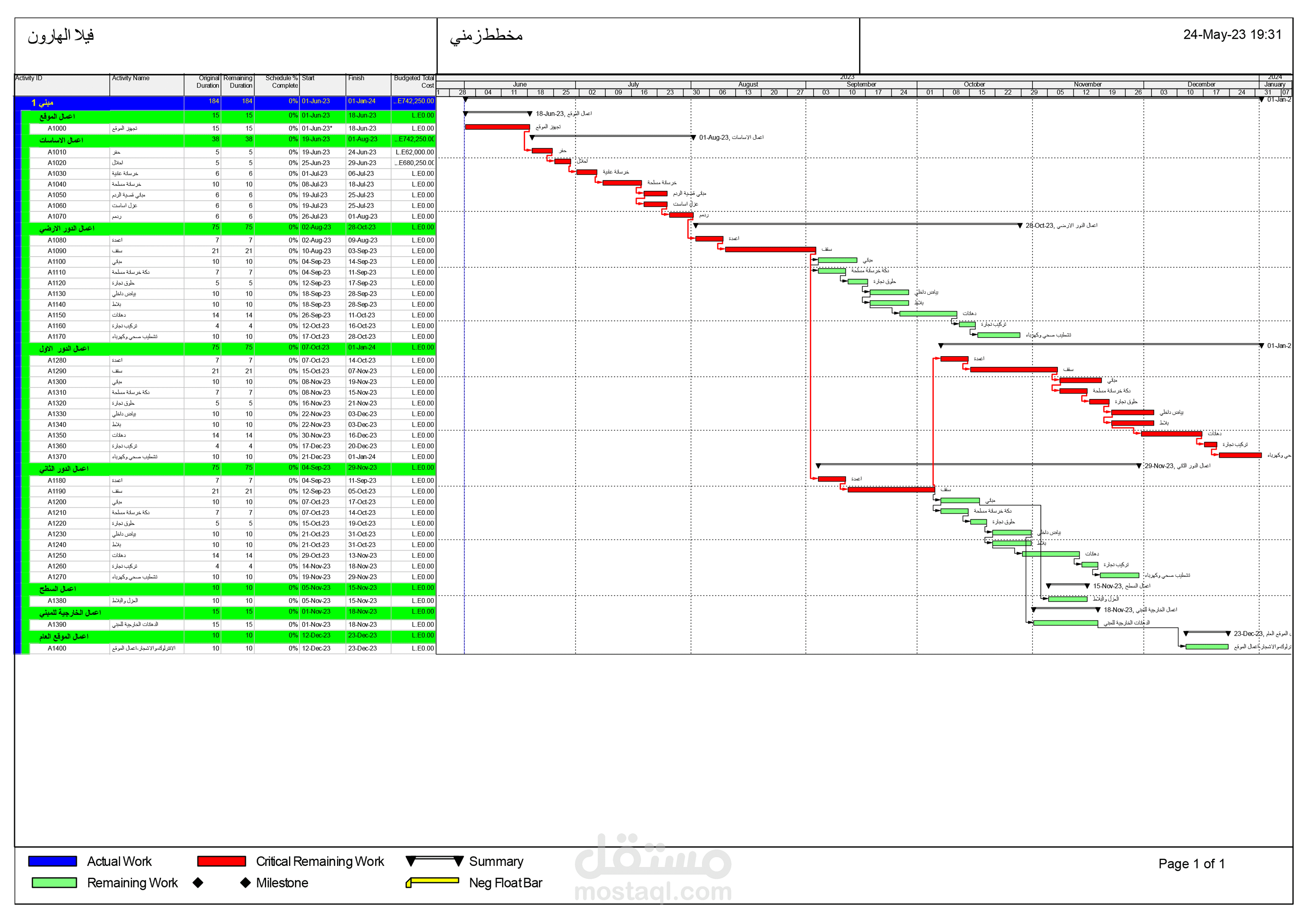Click the green Gantt bar for activity A1390
1307x924 pixels.
tap(1065, 623)
